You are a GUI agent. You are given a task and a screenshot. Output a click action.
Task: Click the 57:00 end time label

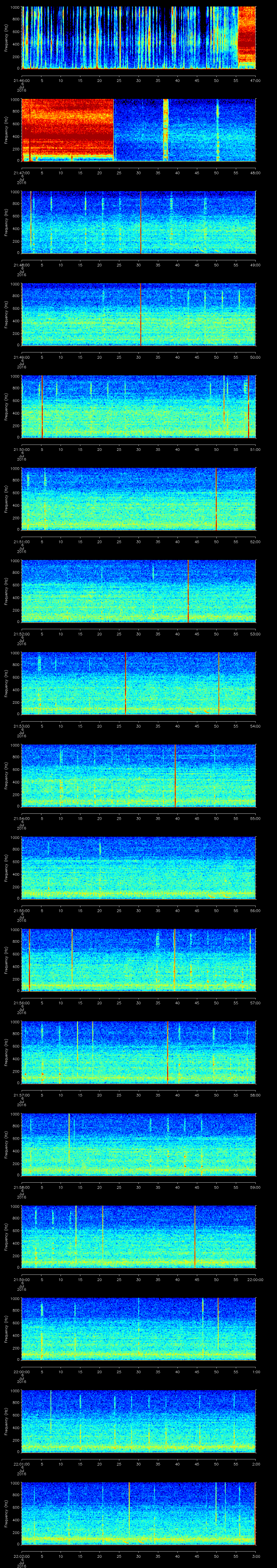click(x=255, y=1003)
